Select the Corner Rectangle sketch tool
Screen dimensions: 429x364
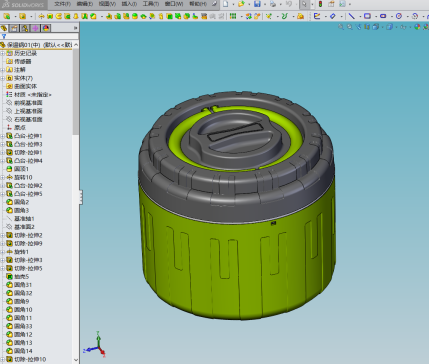[x=367, y=16]
